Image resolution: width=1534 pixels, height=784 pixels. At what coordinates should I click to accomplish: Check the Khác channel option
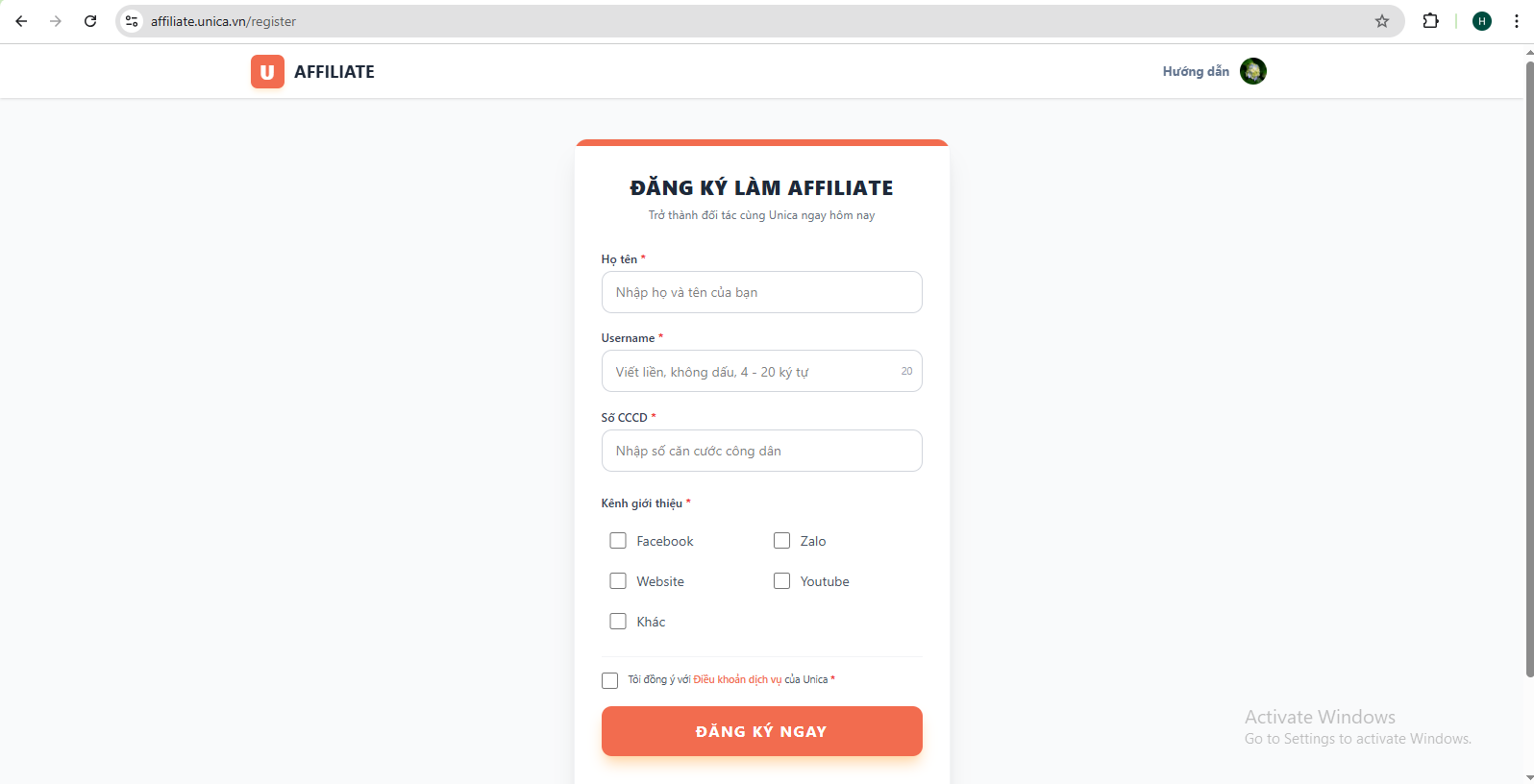point(618,622)
